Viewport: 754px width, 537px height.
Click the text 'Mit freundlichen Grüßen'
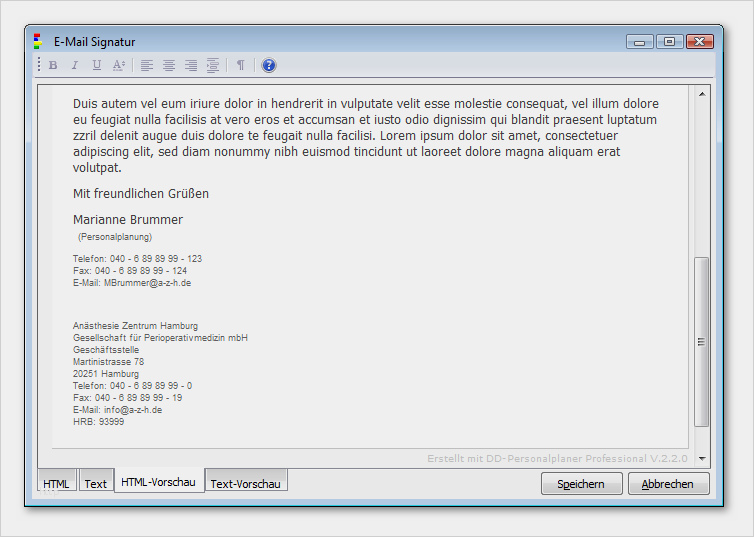pos(141,194)
